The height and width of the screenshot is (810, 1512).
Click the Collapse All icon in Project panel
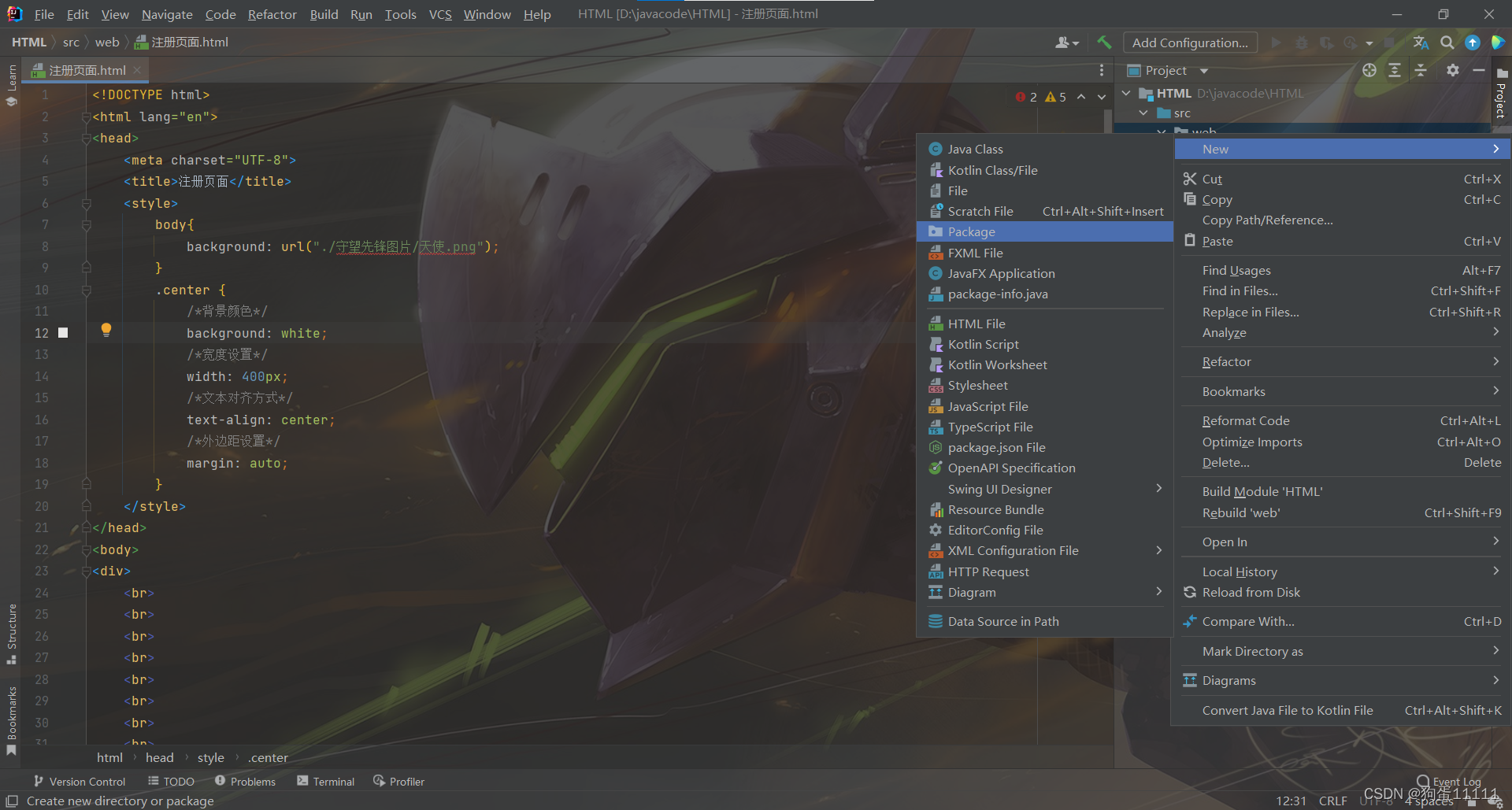(x=1421, y=70)
